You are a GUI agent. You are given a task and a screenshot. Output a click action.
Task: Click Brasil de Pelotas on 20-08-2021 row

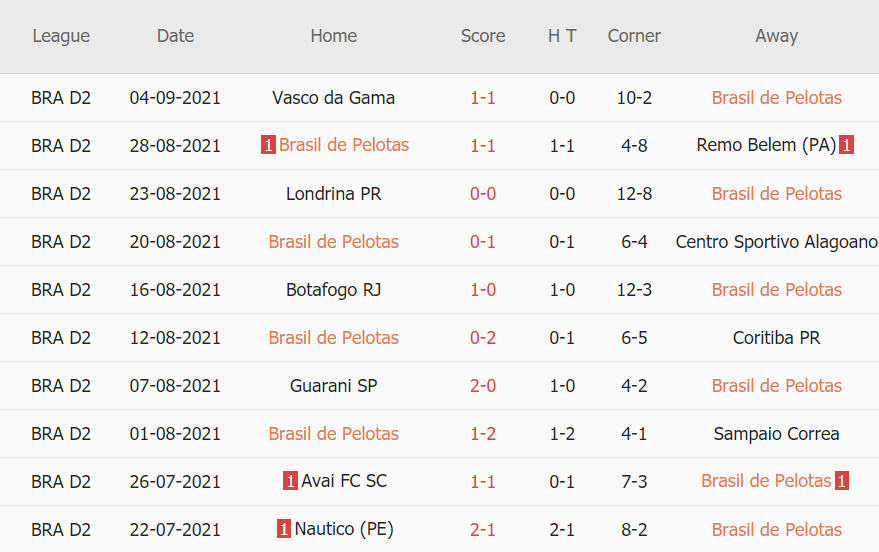(x=333, y=242)
